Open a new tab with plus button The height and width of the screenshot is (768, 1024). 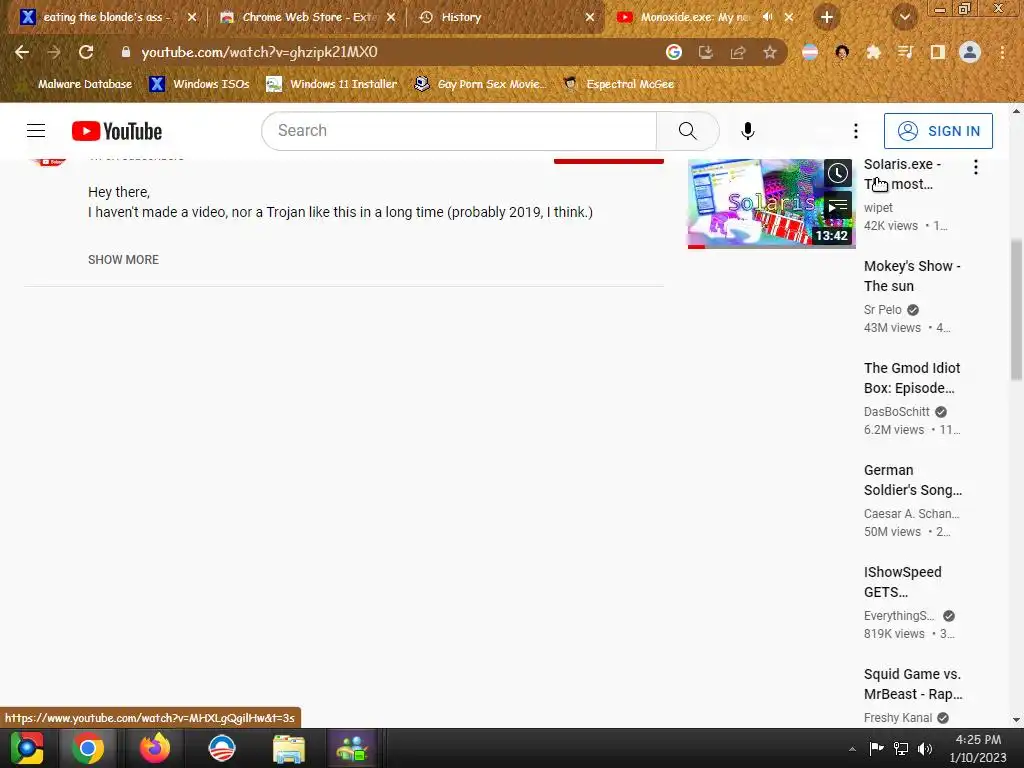click(826, 17)
